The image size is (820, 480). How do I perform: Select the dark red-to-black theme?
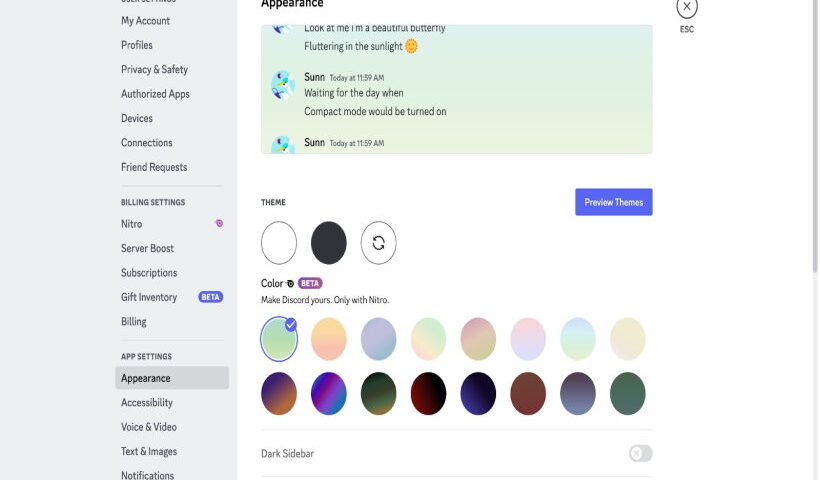click(x=428, y=394)
